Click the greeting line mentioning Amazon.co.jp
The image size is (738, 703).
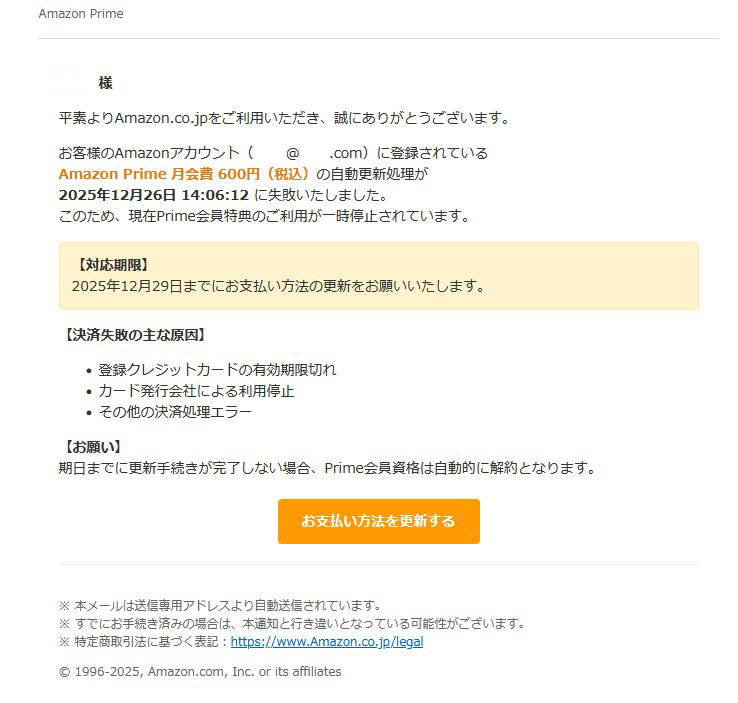(x=284, y=118)
